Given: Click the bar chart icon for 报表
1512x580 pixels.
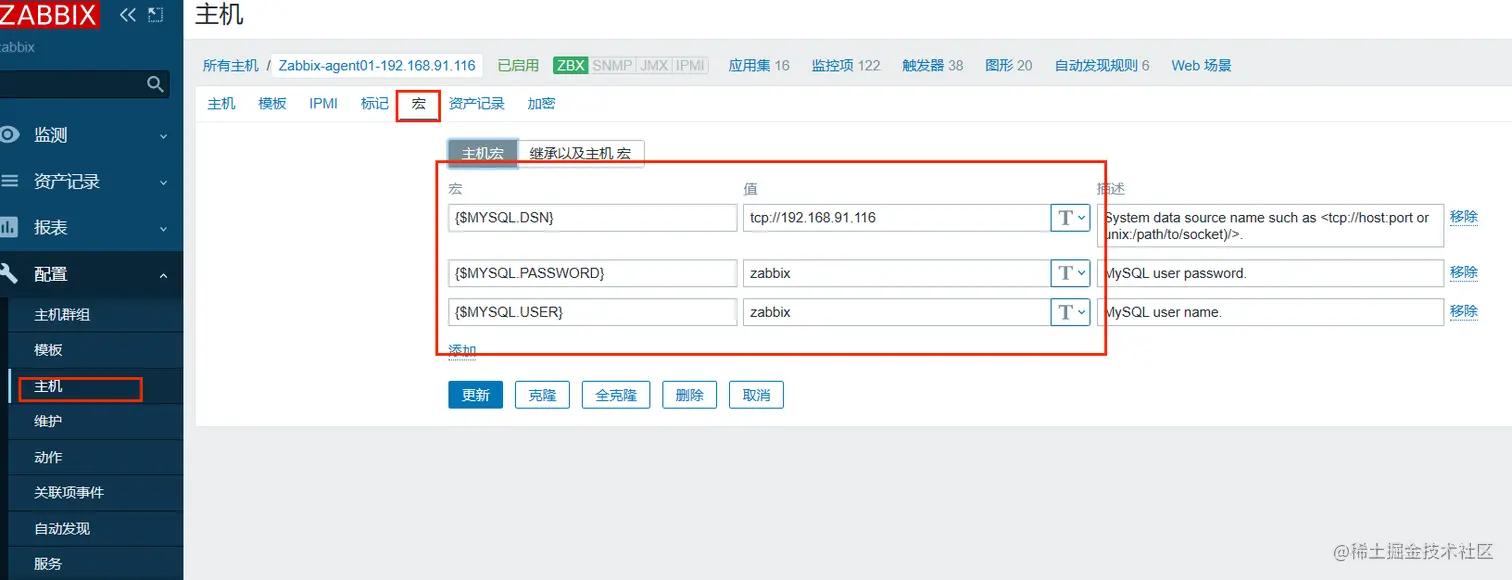Looking at the screenshot, I should point(9,227).
